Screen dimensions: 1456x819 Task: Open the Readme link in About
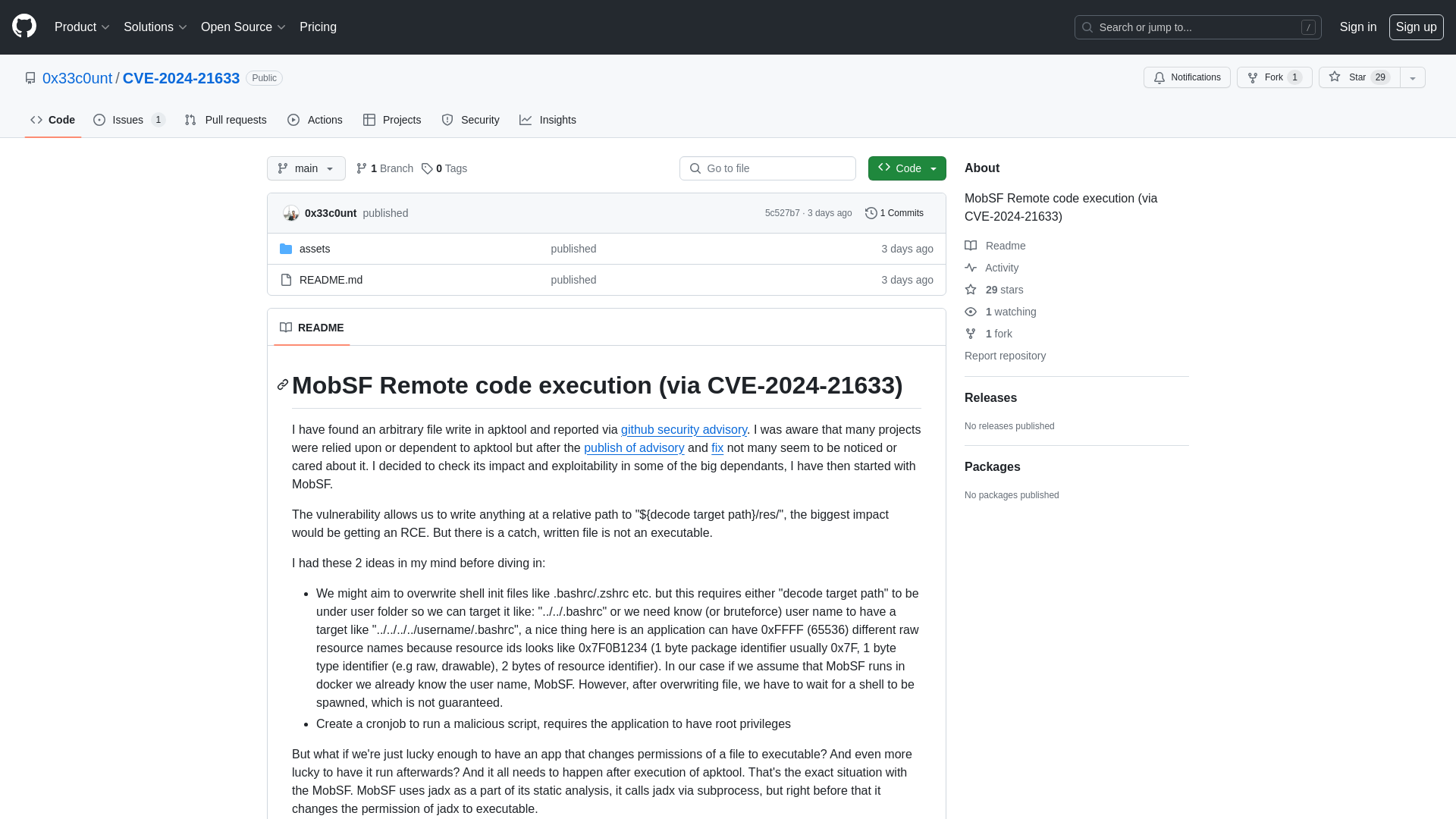[x=995, y=246]
